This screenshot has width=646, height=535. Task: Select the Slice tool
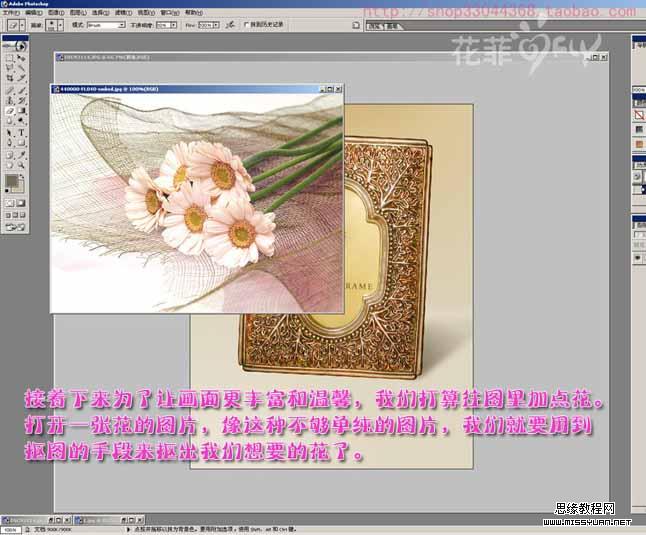tap(21, 78)
